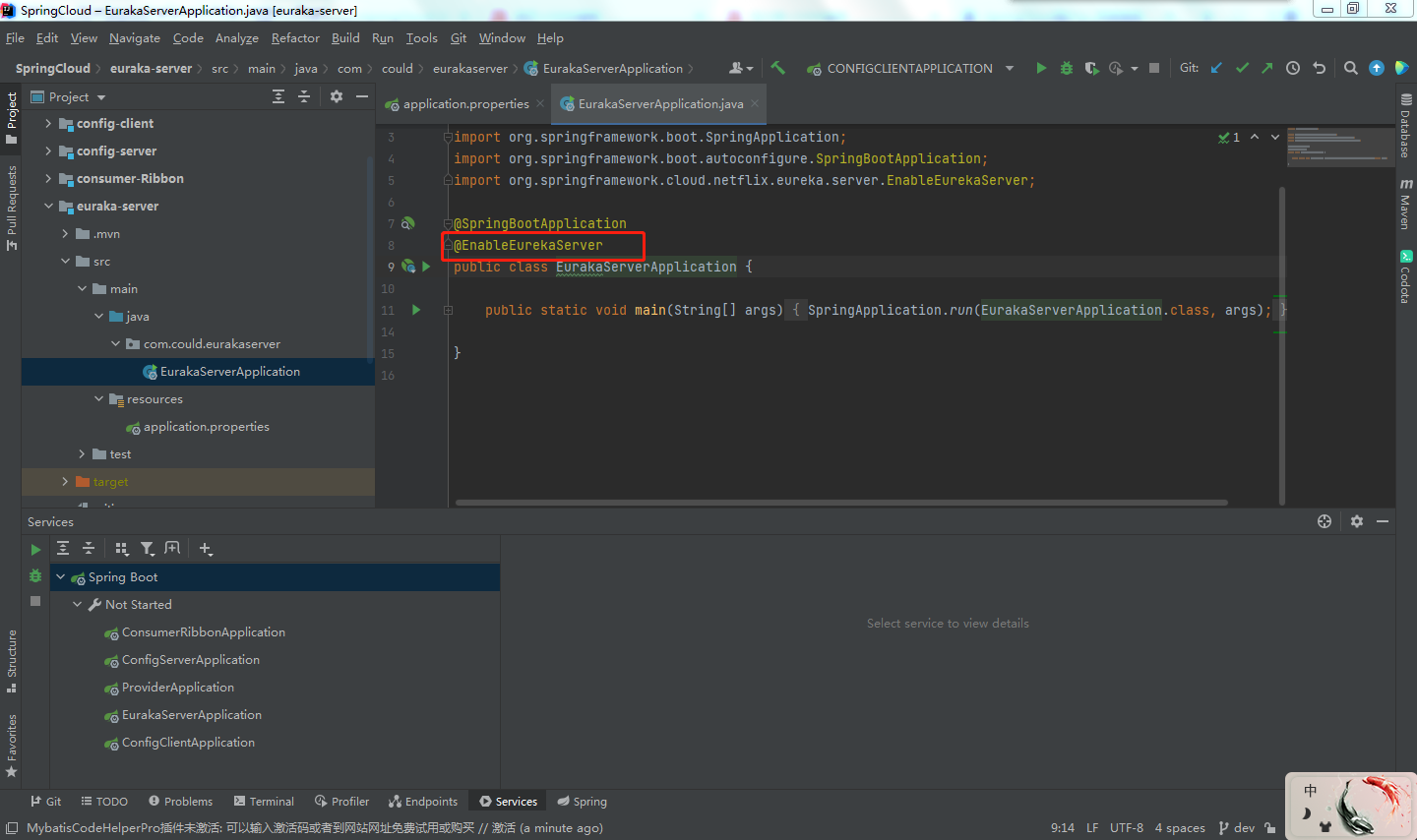Run CONFIGCLIENTAPPLICATION with the green play icon

pyautogui.click(x=1041, y=68)
